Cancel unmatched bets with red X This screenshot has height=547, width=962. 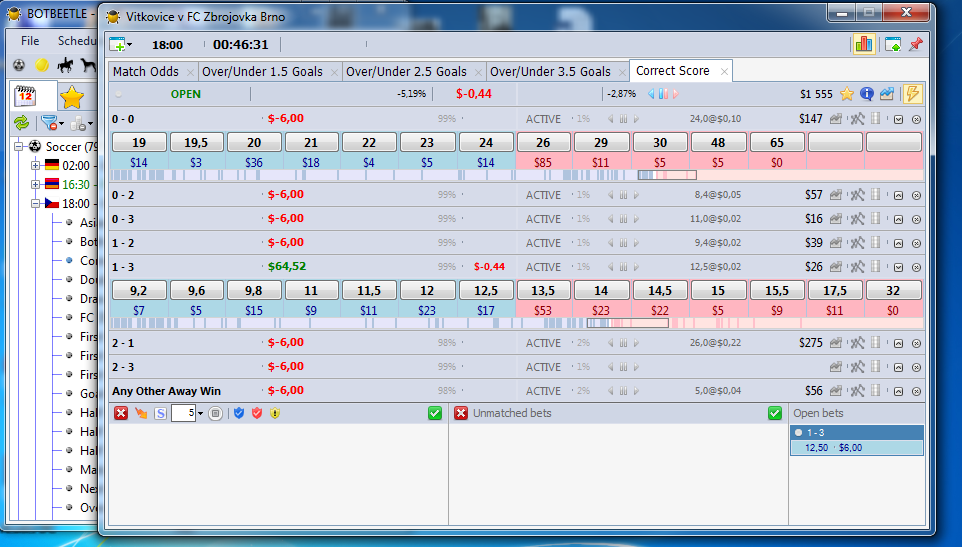click(x=461, y=413)
